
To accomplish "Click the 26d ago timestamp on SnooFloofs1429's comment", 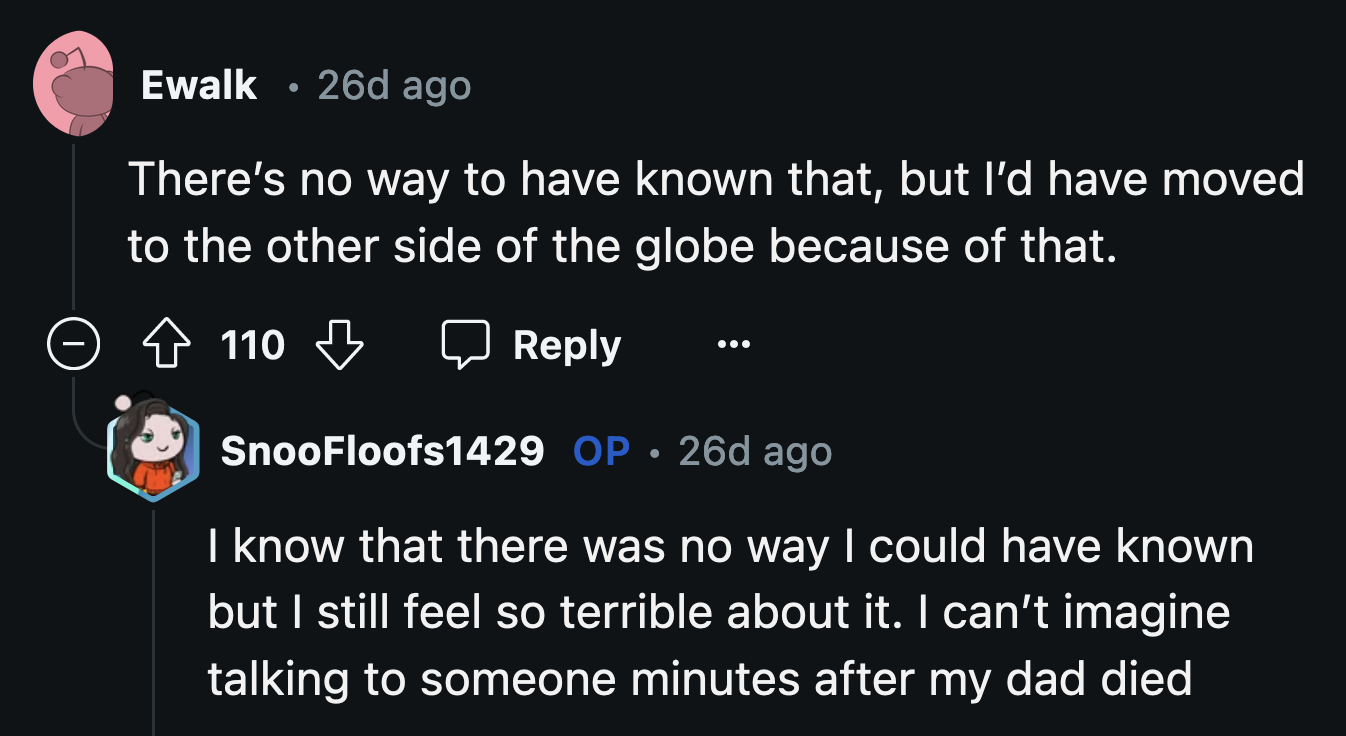I will click(755, 452).
